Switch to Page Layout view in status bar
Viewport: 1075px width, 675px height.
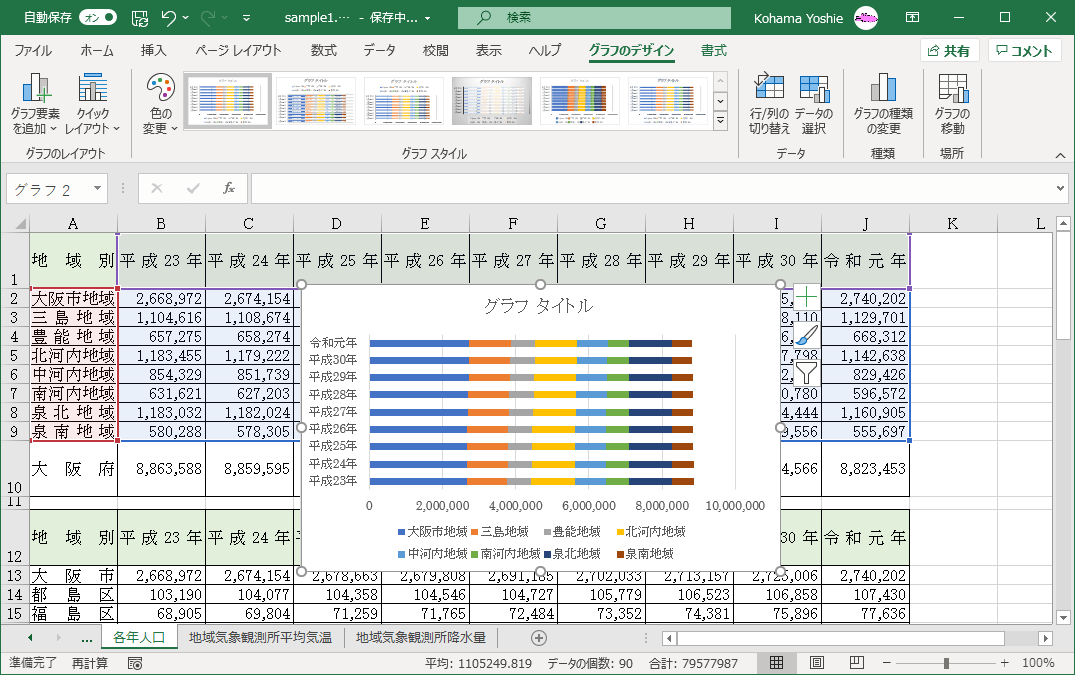pyautogui.click(x=816, y=663)
